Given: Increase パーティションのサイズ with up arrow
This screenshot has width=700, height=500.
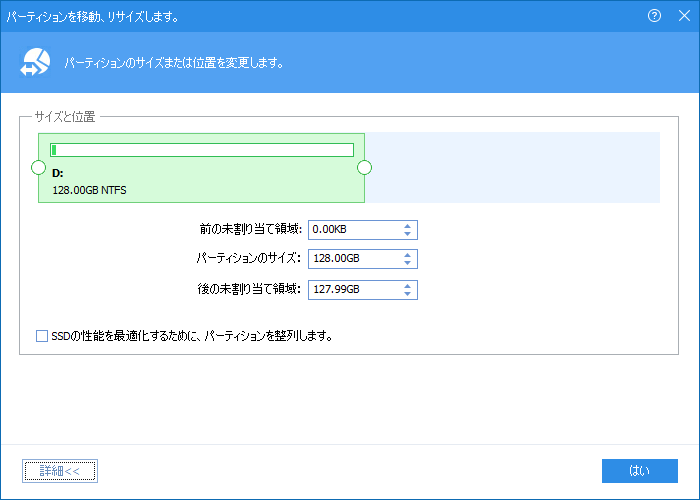Looking at the screenshot, I should 407,255.
